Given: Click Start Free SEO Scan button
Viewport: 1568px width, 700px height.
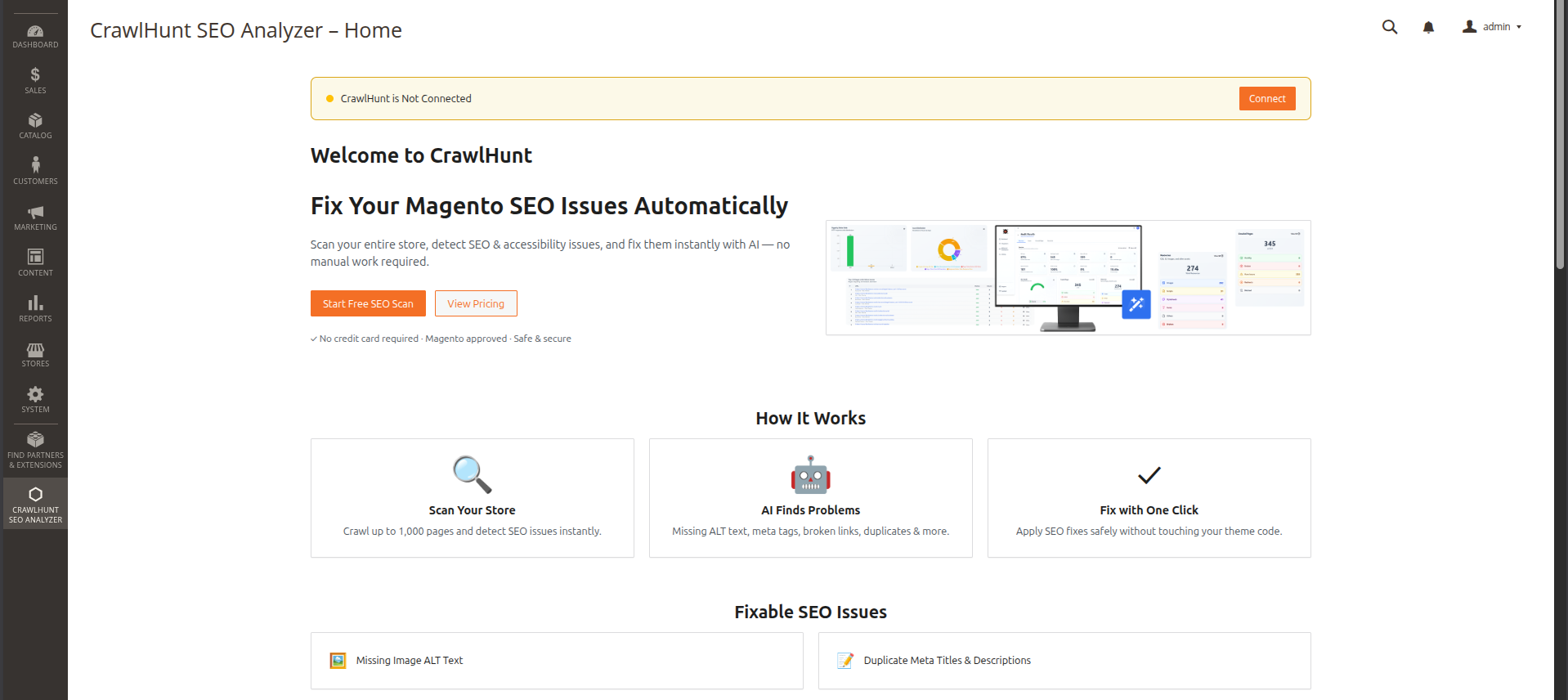Looking at the screenshot, I should pyautogui.click(x=368, y=303).
